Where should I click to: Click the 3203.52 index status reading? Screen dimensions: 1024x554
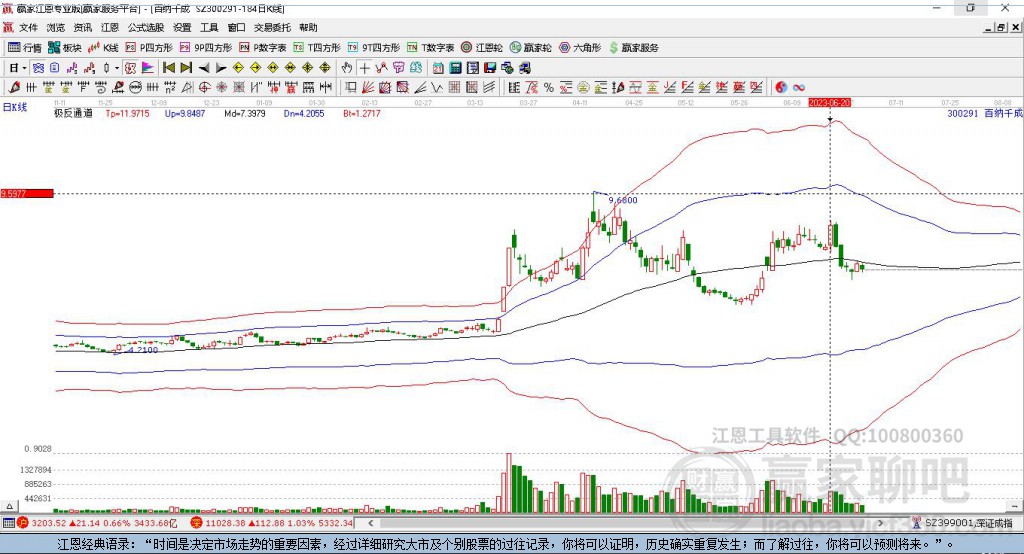pos(49,523)
